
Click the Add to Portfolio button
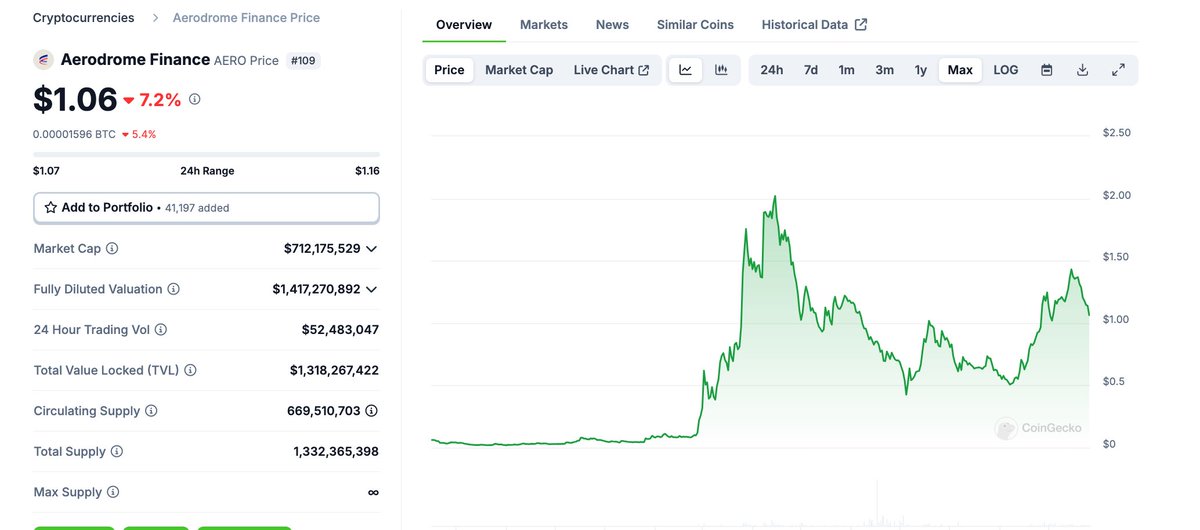[206, 207]
